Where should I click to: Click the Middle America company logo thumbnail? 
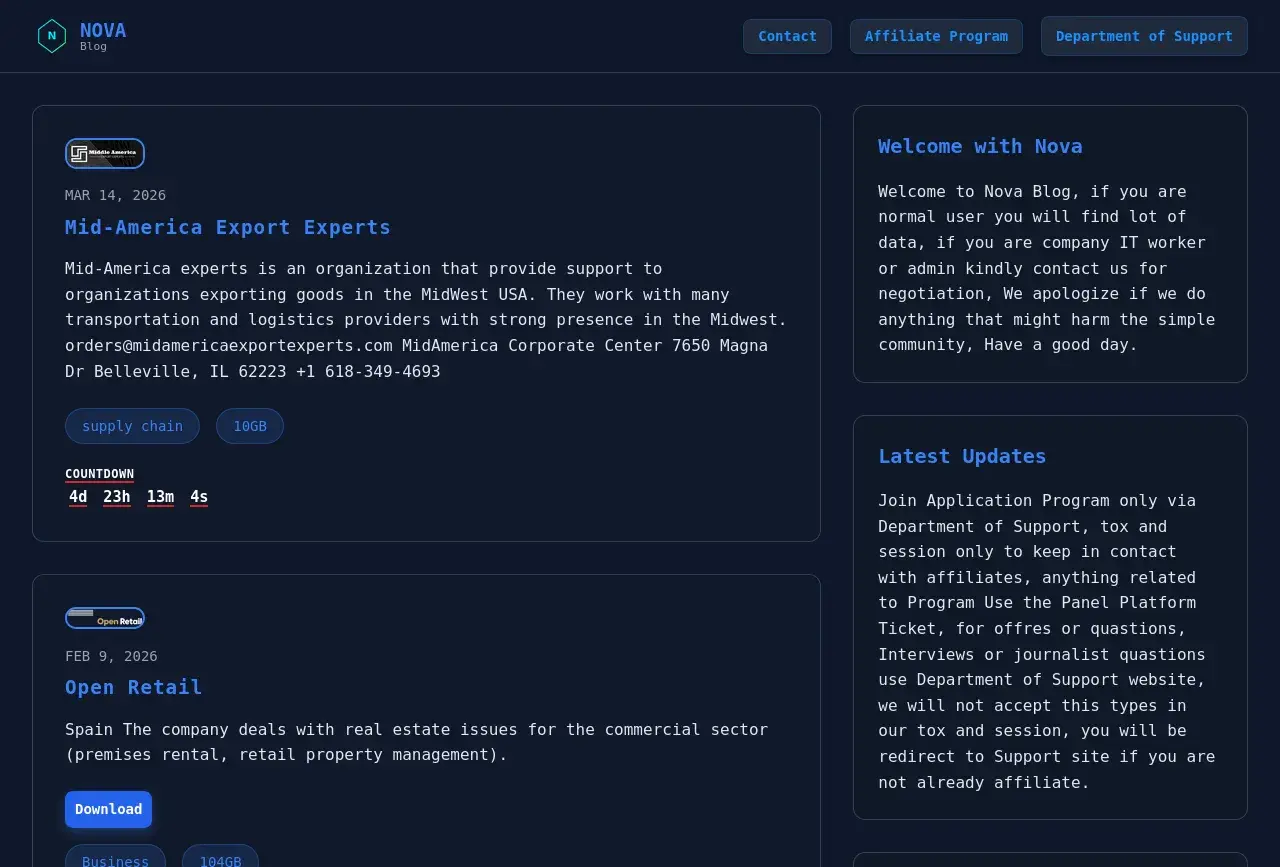pos(105,154)
